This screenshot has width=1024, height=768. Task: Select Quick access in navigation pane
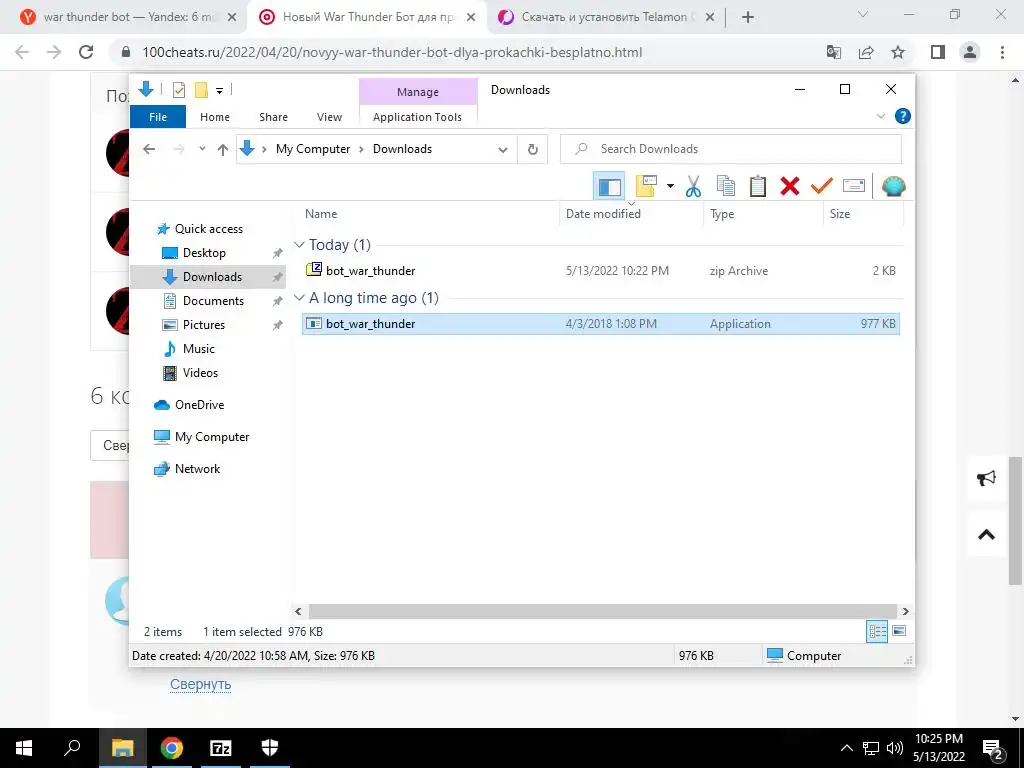(x=208, y=229)
